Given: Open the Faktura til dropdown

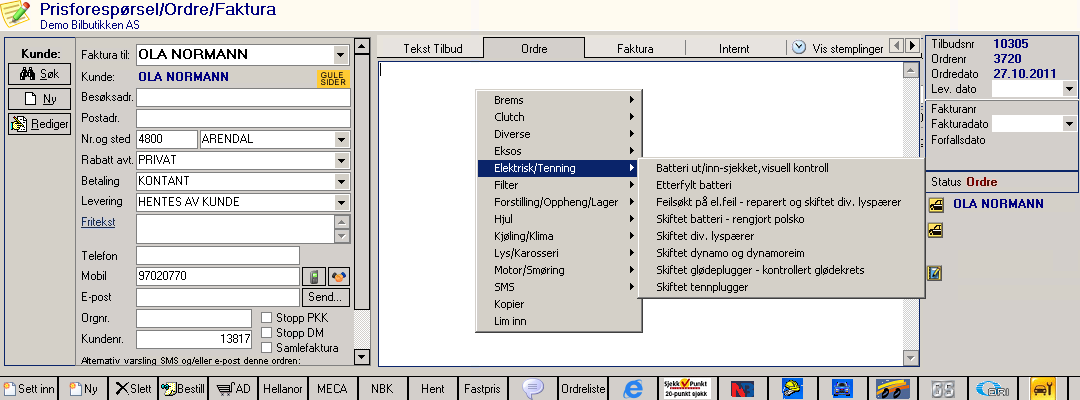Looking at the screenshot, I should [x=341, y=54].
